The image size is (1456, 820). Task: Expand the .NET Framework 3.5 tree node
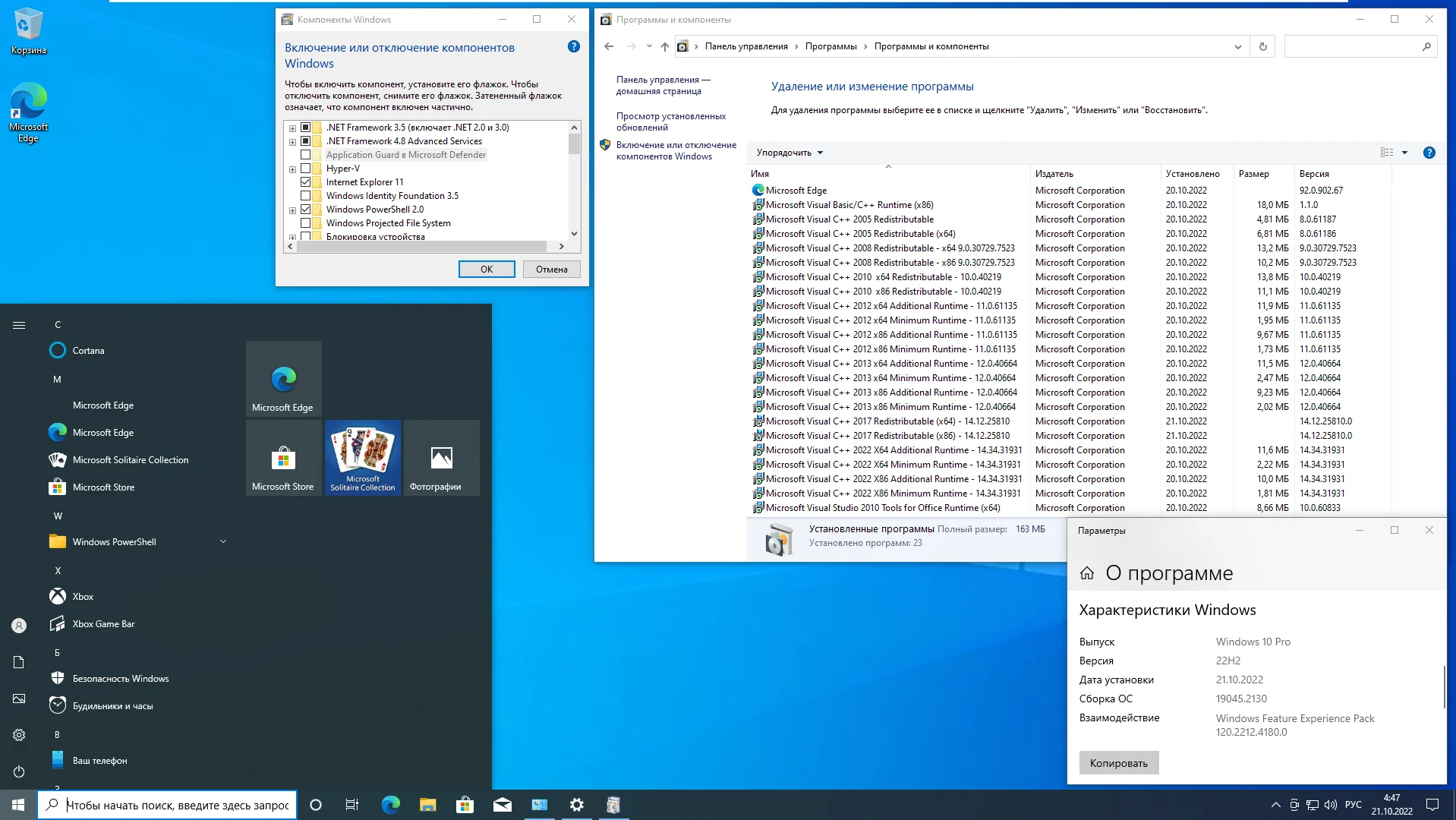point(292,128)
